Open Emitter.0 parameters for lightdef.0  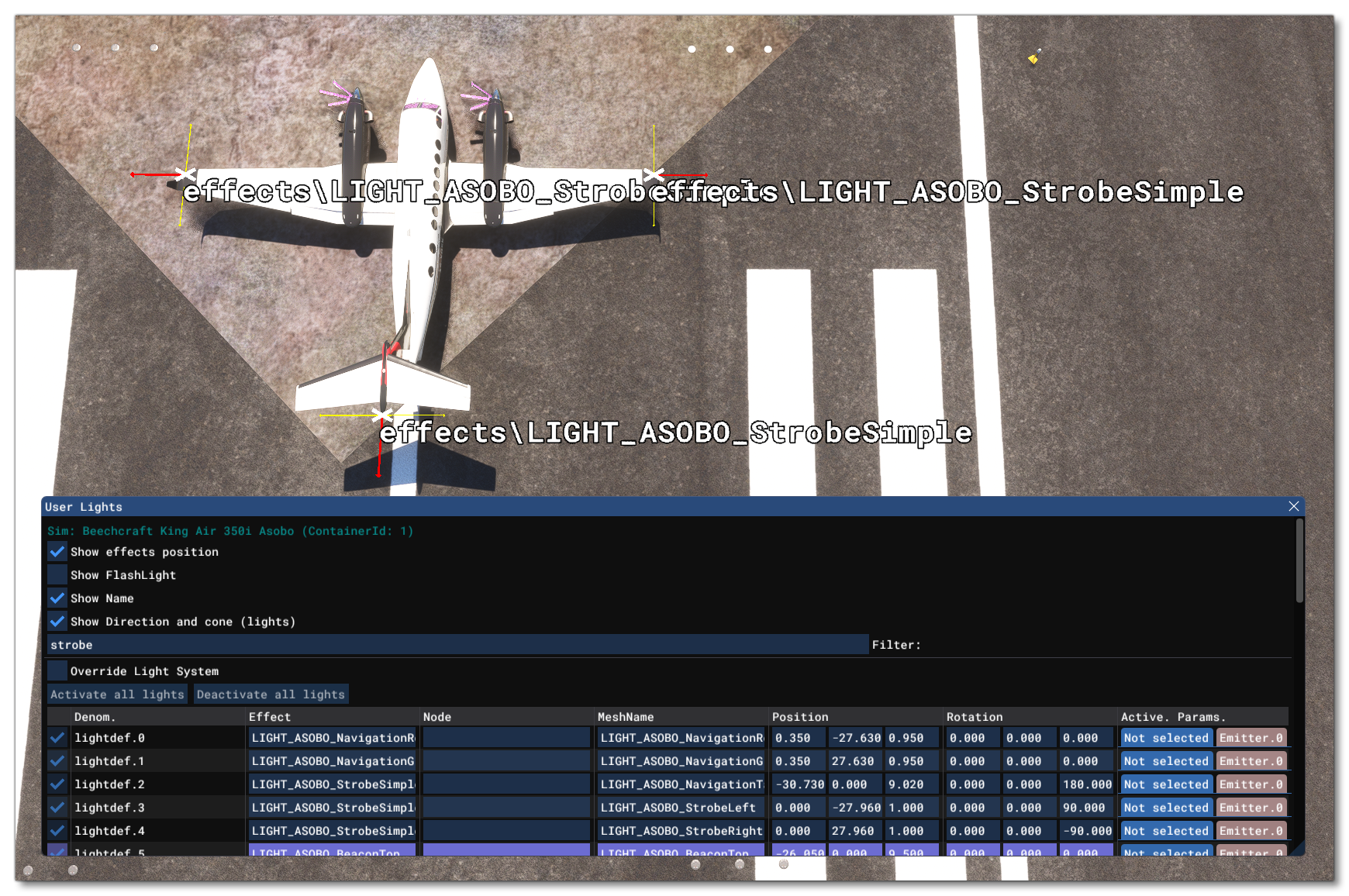(x=1251, y=738)
